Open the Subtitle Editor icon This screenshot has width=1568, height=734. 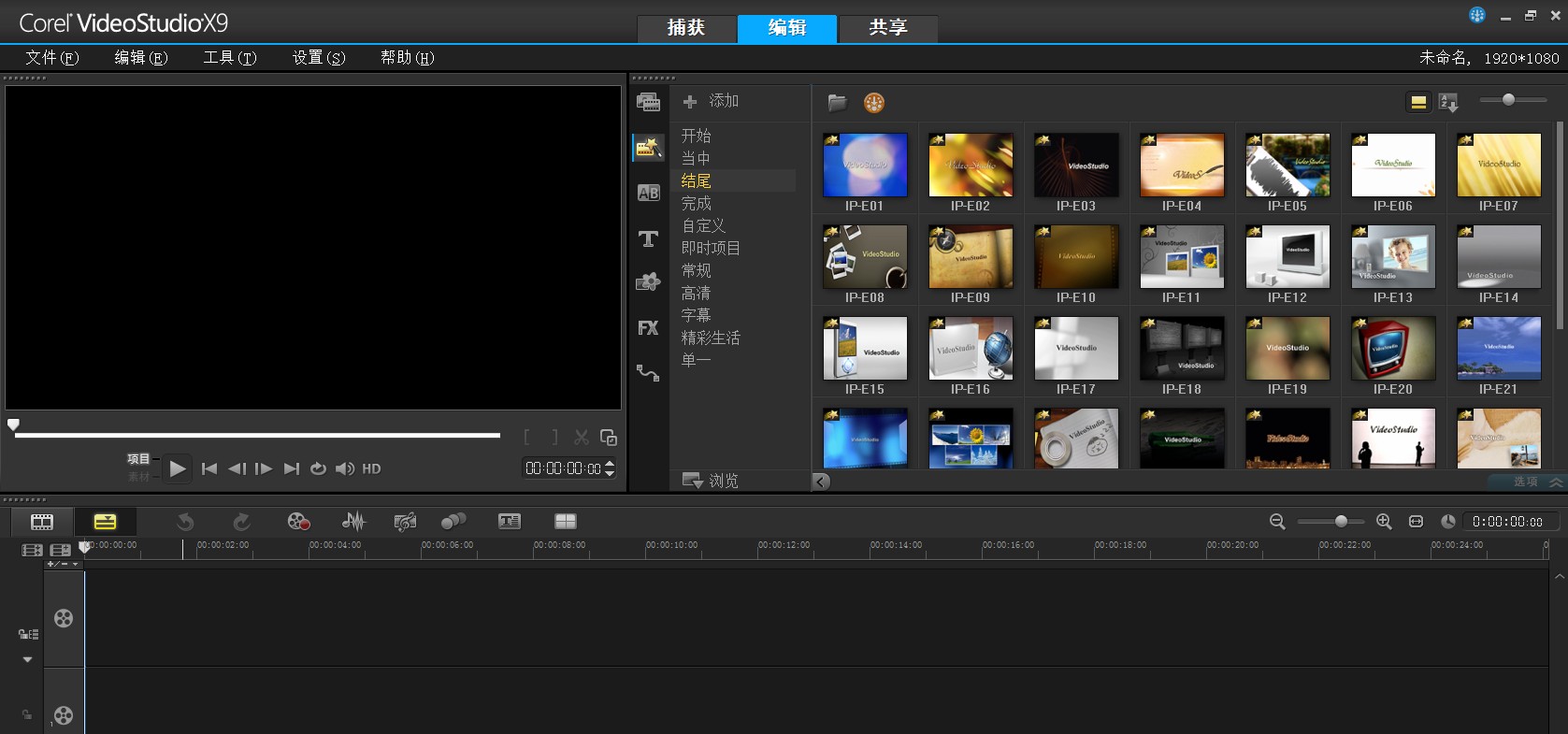coord(510,522)
